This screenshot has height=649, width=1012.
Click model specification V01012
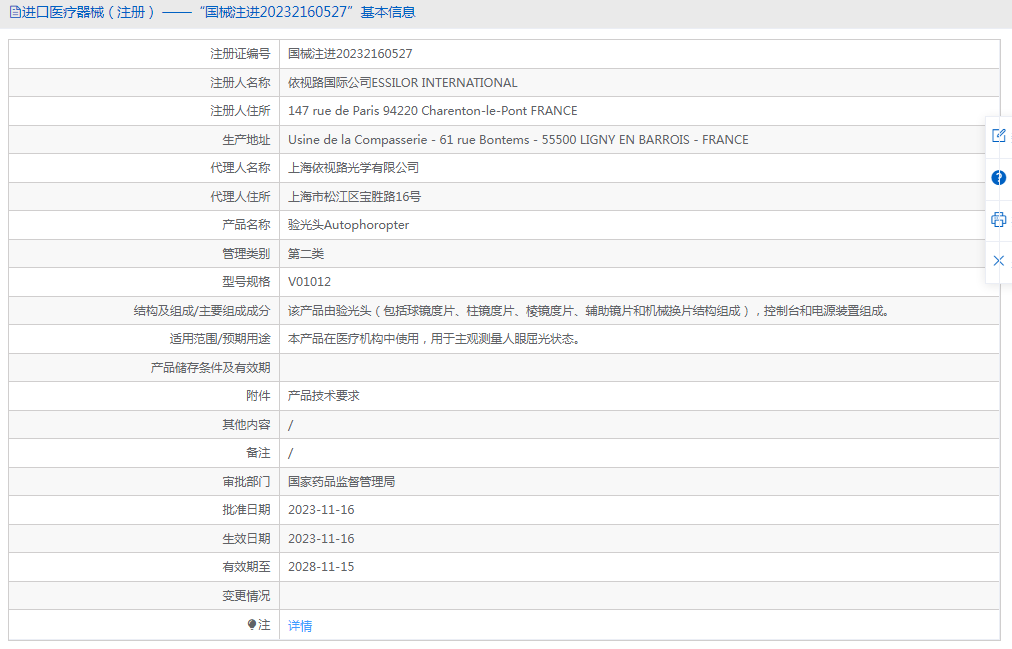[309, 282]
